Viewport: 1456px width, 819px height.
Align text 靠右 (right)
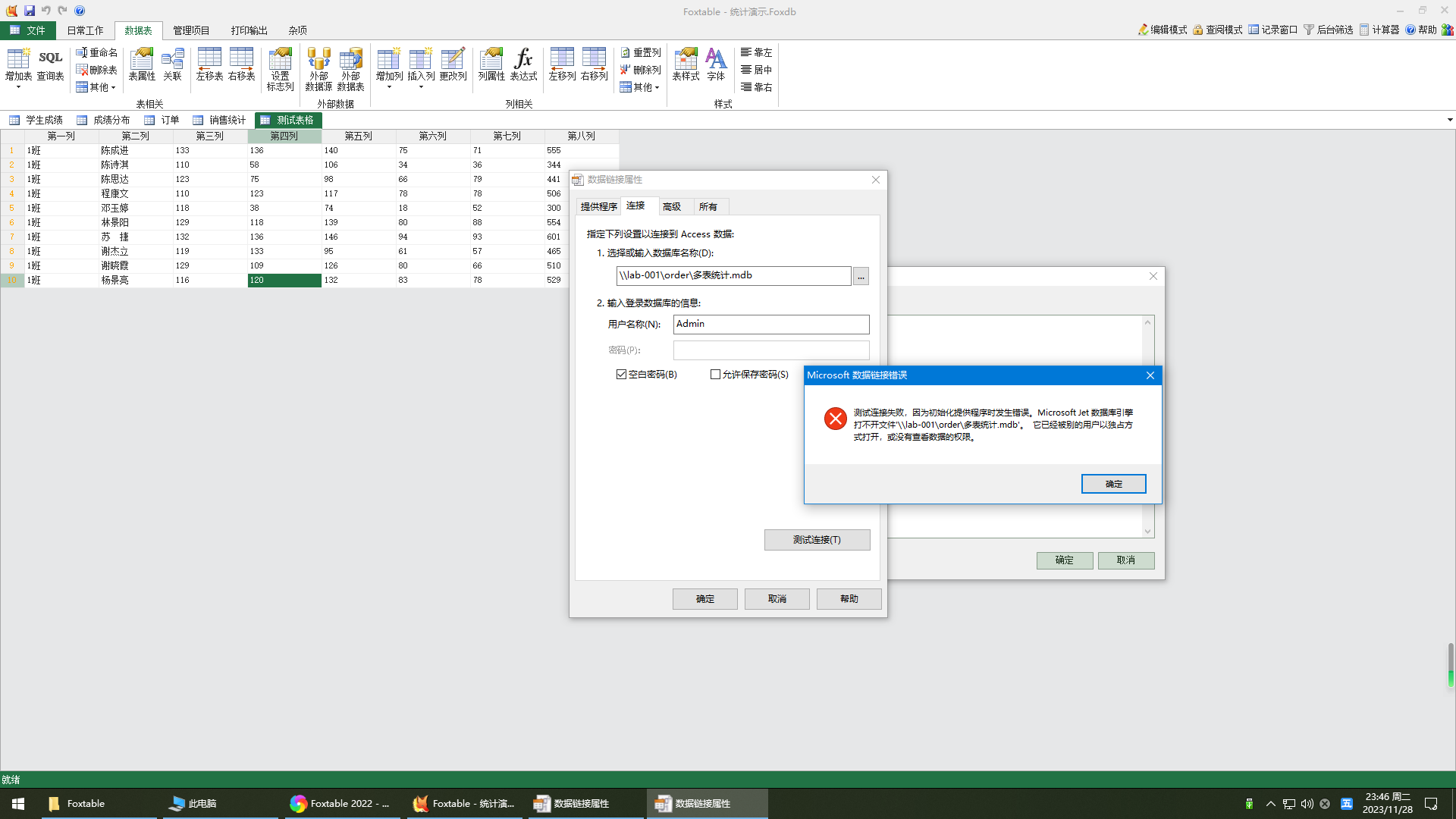756,87
